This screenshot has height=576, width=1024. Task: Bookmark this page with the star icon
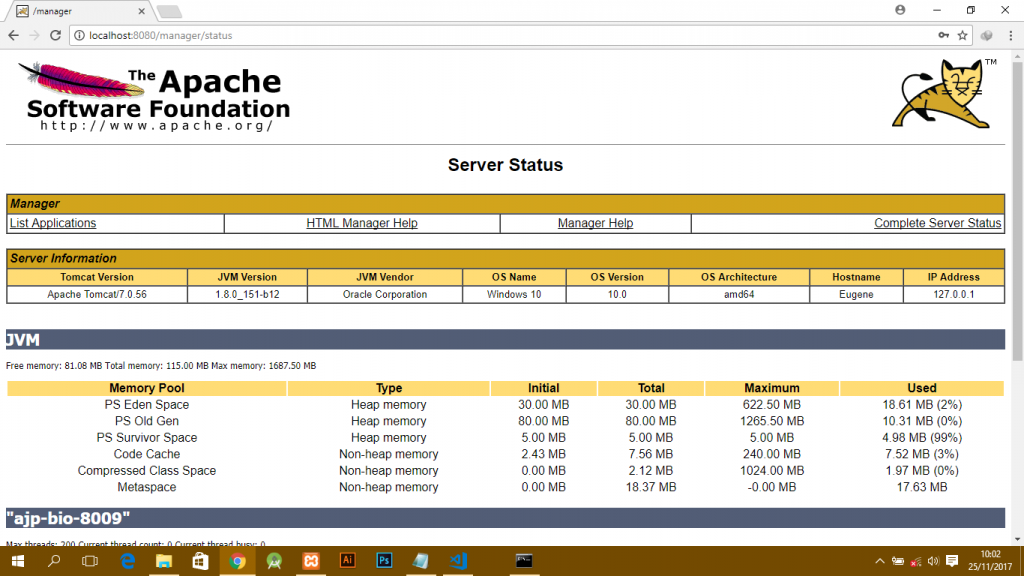[963, 36]
